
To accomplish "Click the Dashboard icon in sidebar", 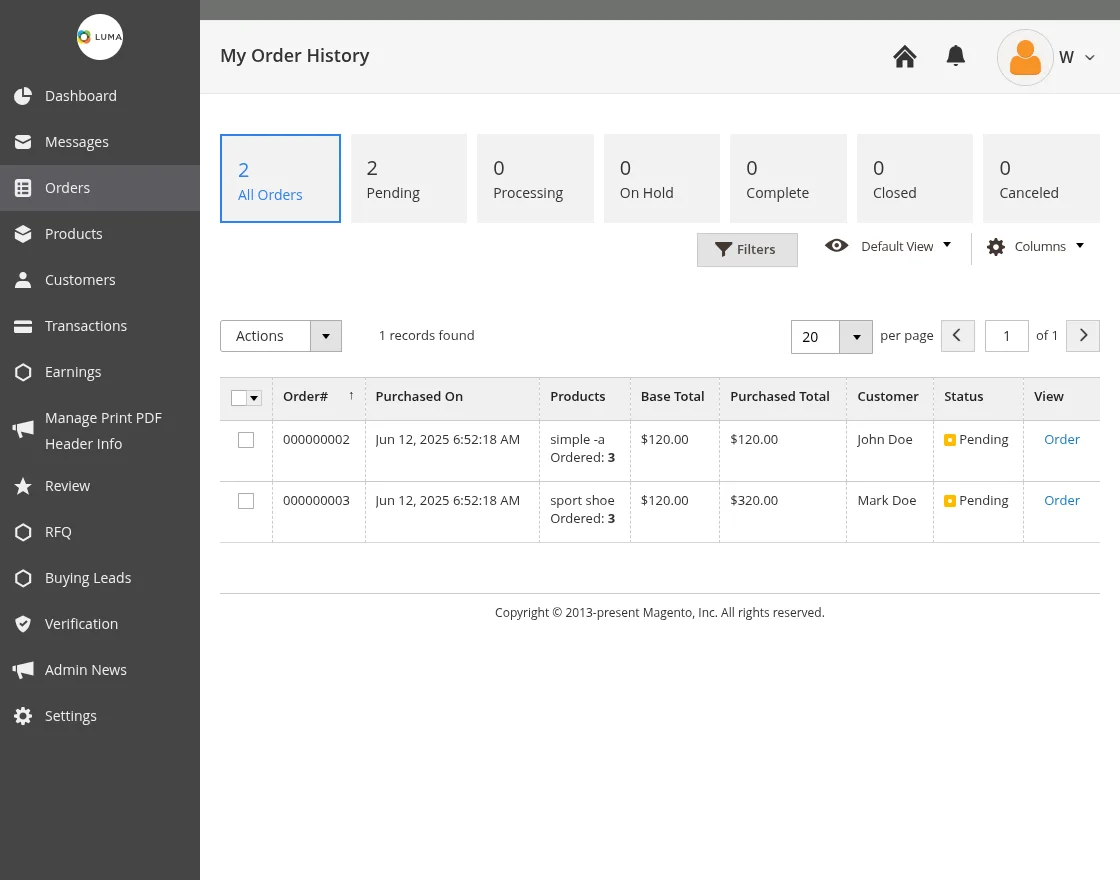I will (23, 96).
